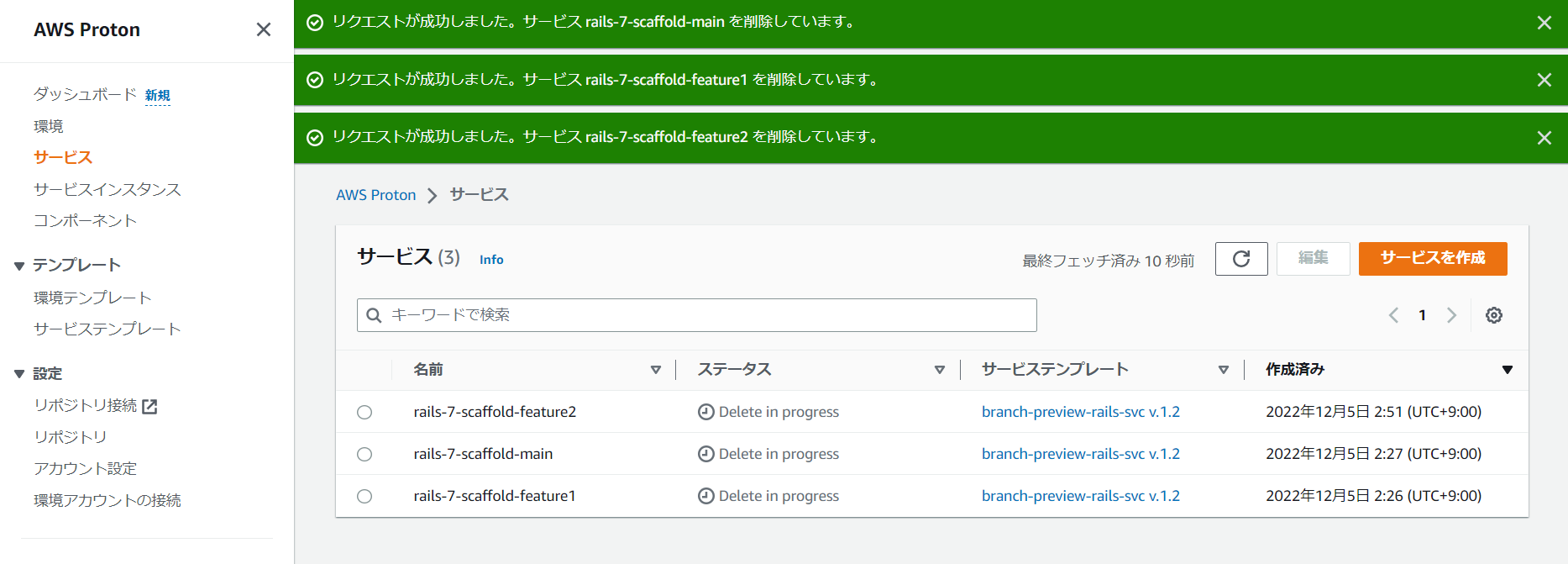The height and width of the screenshot is (564, 1568).
Task: Click page number 1 in pagination
Action: [1422, 315]
